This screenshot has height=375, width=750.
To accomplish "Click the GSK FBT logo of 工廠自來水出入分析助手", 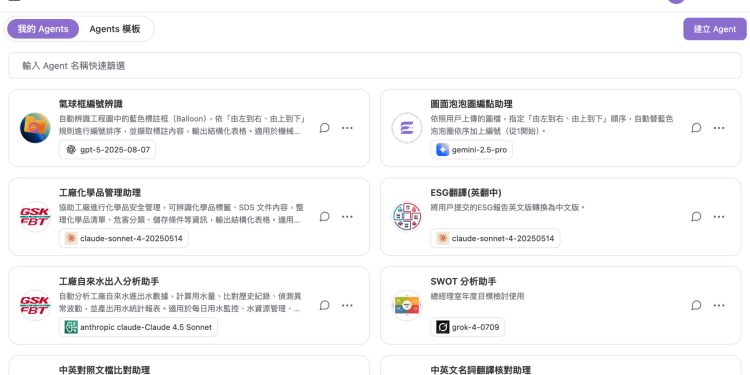I will [x=35, y=305].
